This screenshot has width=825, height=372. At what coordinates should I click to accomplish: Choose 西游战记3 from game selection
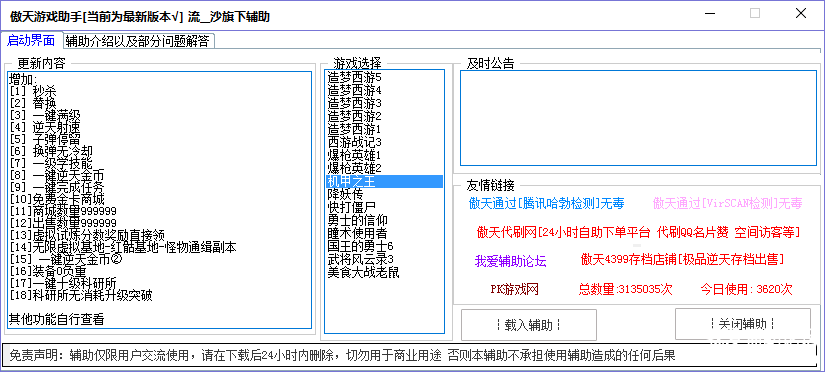pyautogui.click(x=384, y=142)
